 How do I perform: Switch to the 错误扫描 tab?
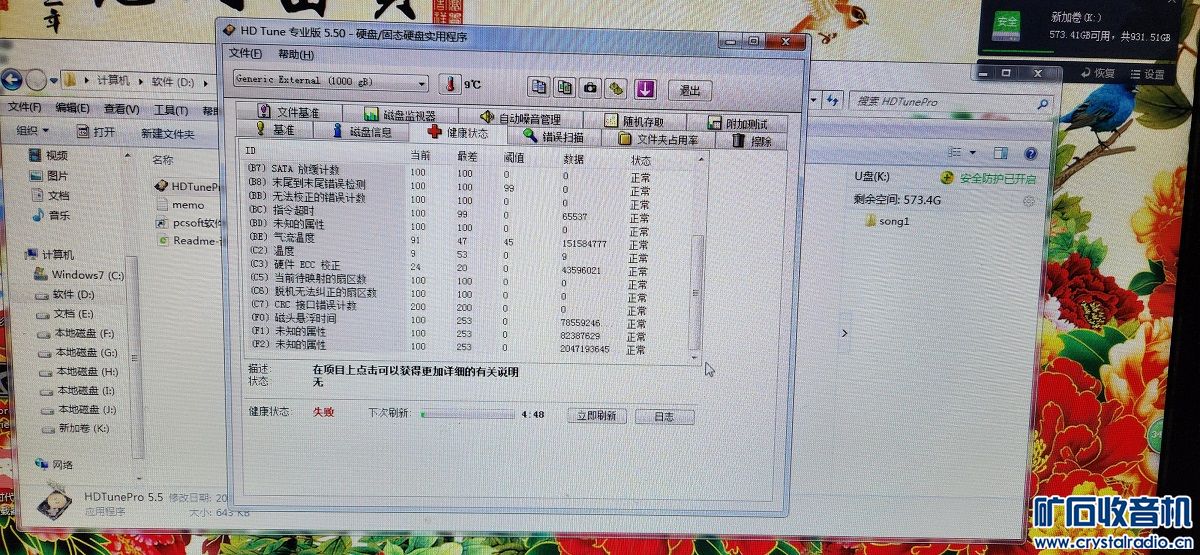tap(552, 137)
